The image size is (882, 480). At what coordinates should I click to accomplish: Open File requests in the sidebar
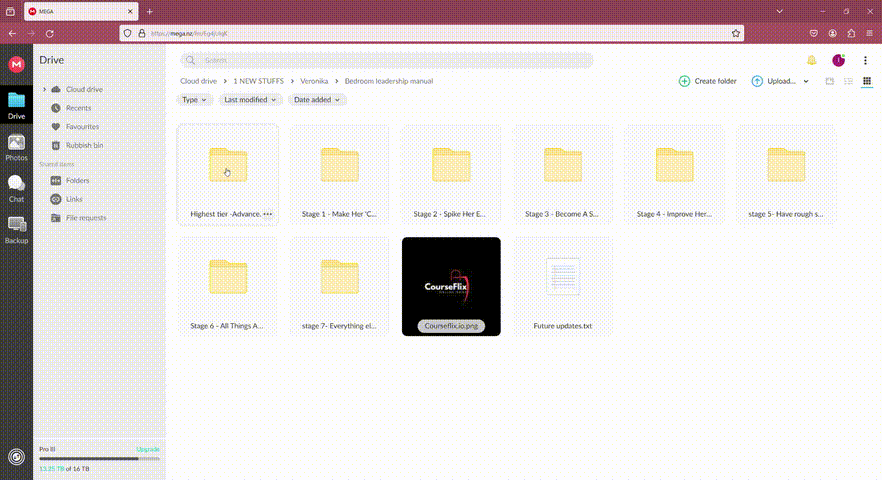pos(86,218)
